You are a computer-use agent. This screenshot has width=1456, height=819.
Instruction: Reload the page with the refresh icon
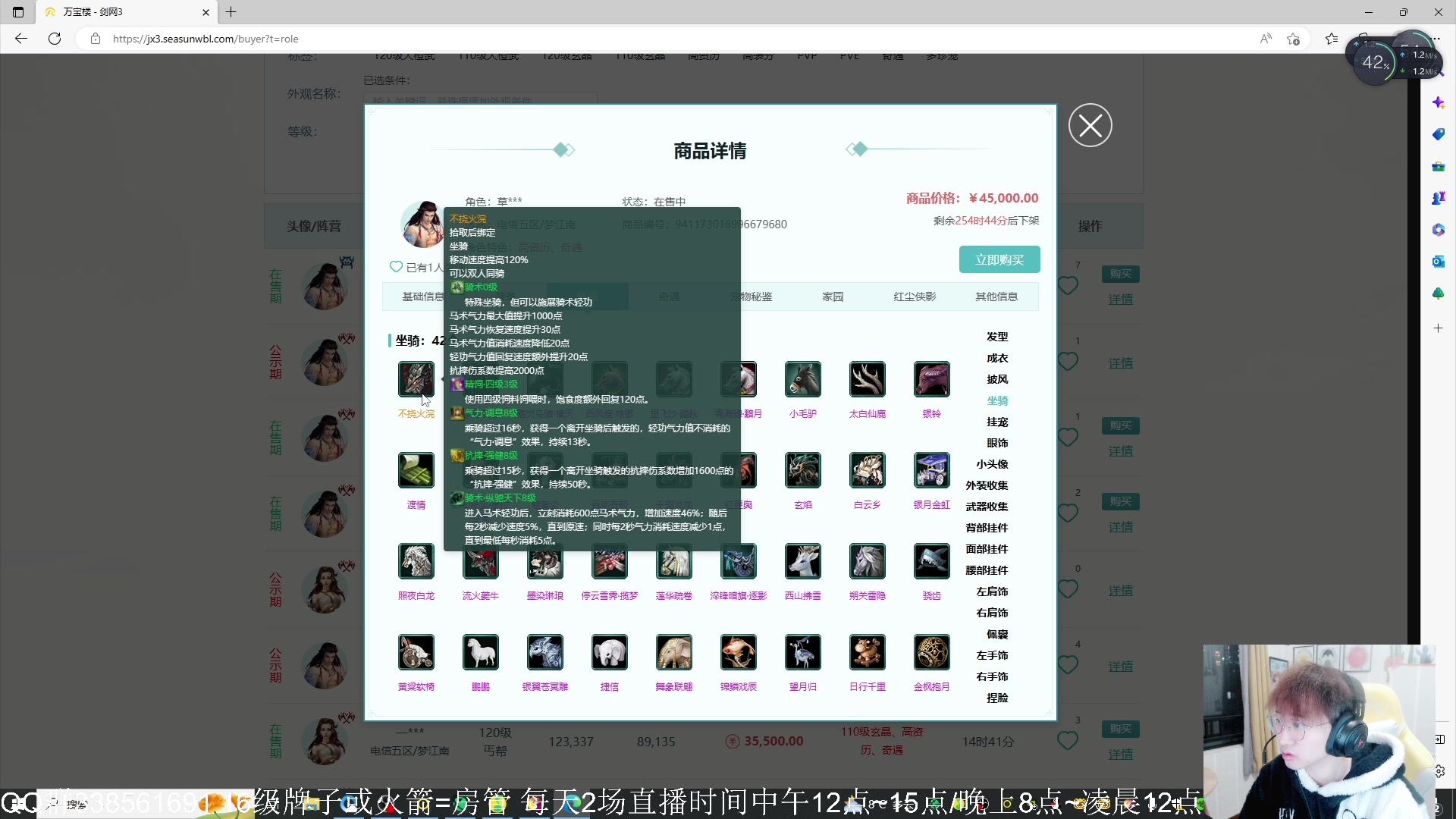pos(55,39)
